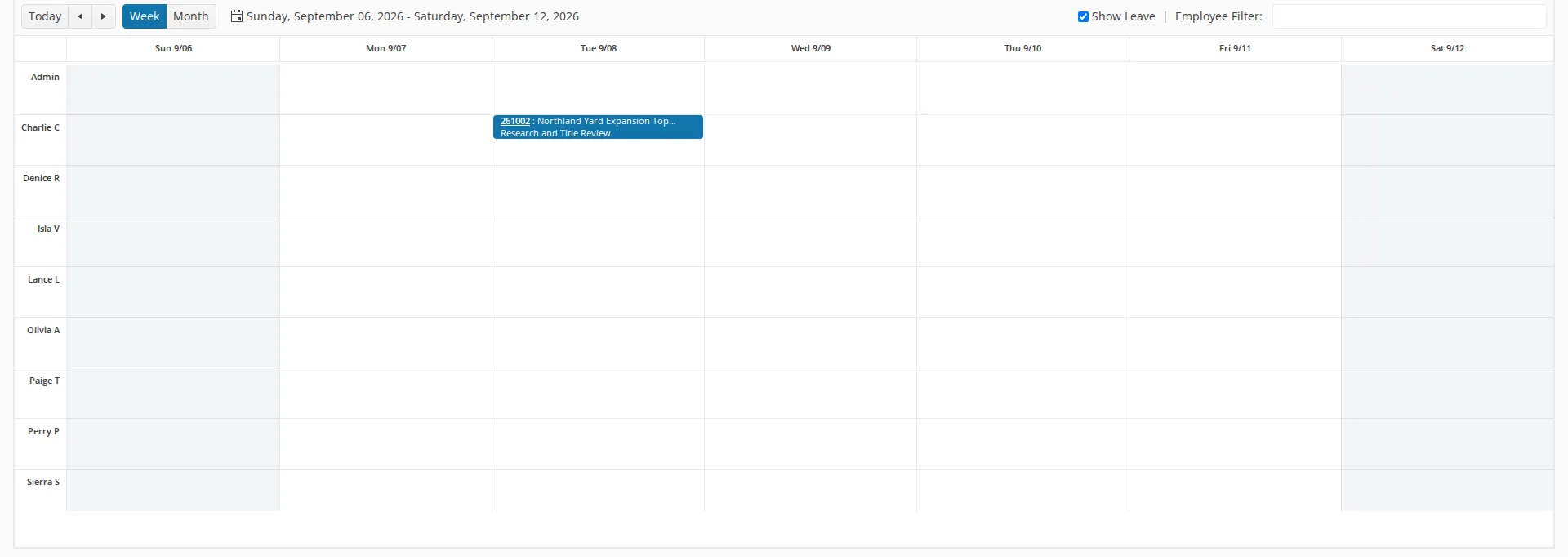Click the Denice R row label
The height and width of the screenshot is (557, 1568).
(x=41, y=178)
